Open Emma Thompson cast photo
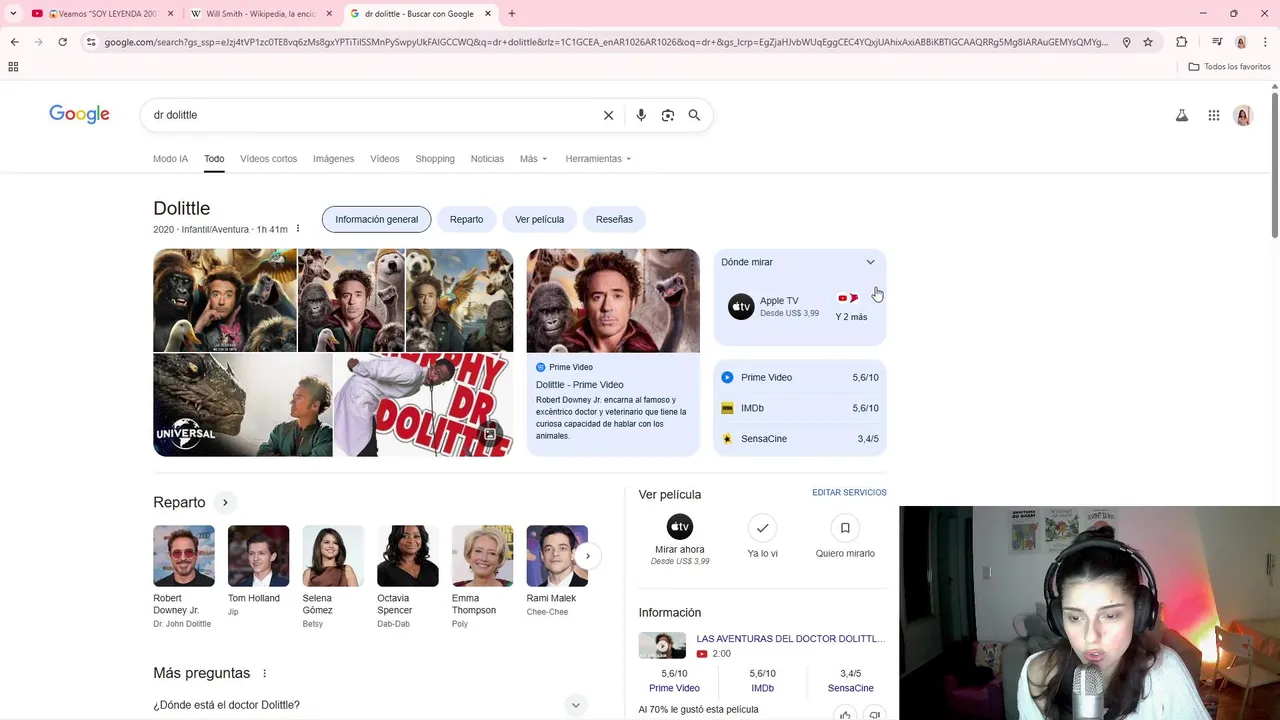Image resolution: width=1280 pixels, height=720 pixels. pos(482,556)
